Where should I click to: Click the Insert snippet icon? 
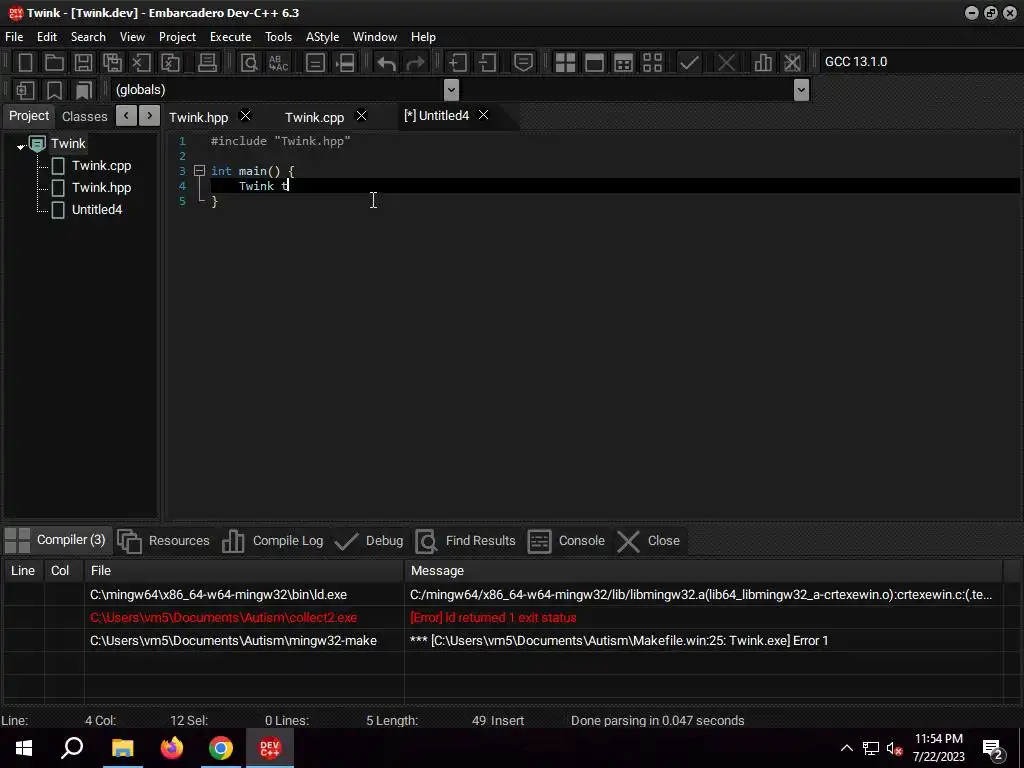point(25,90)
